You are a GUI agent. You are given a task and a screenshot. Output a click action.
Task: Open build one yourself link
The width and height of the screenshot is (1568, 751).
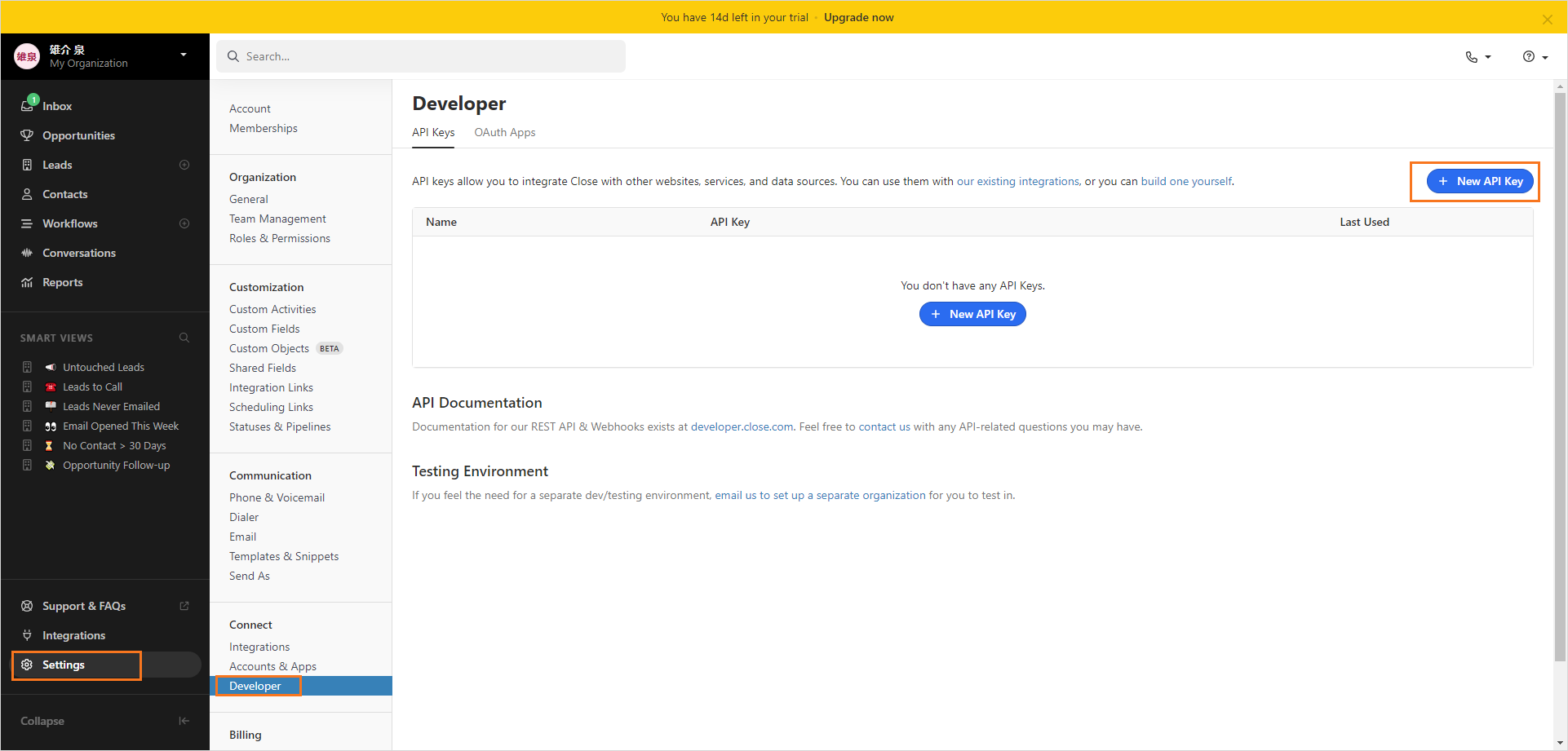[x=1186, y=181]
